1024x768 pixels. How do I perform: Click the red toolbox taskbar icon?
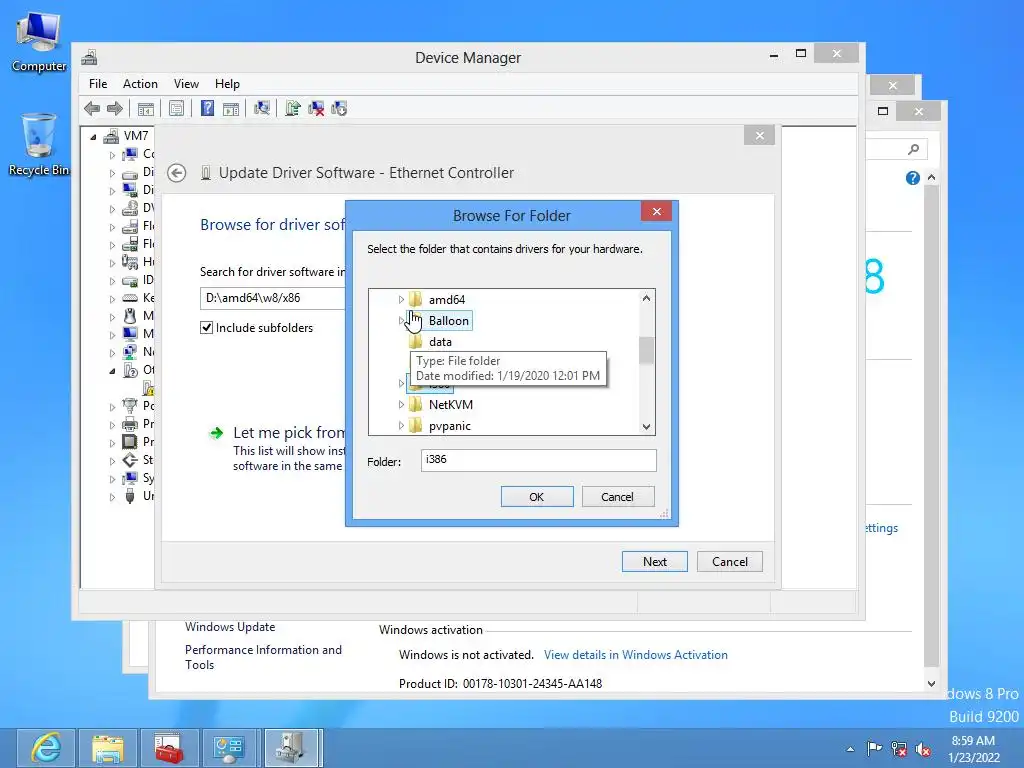pyautogui.click(x=169, y=748)
